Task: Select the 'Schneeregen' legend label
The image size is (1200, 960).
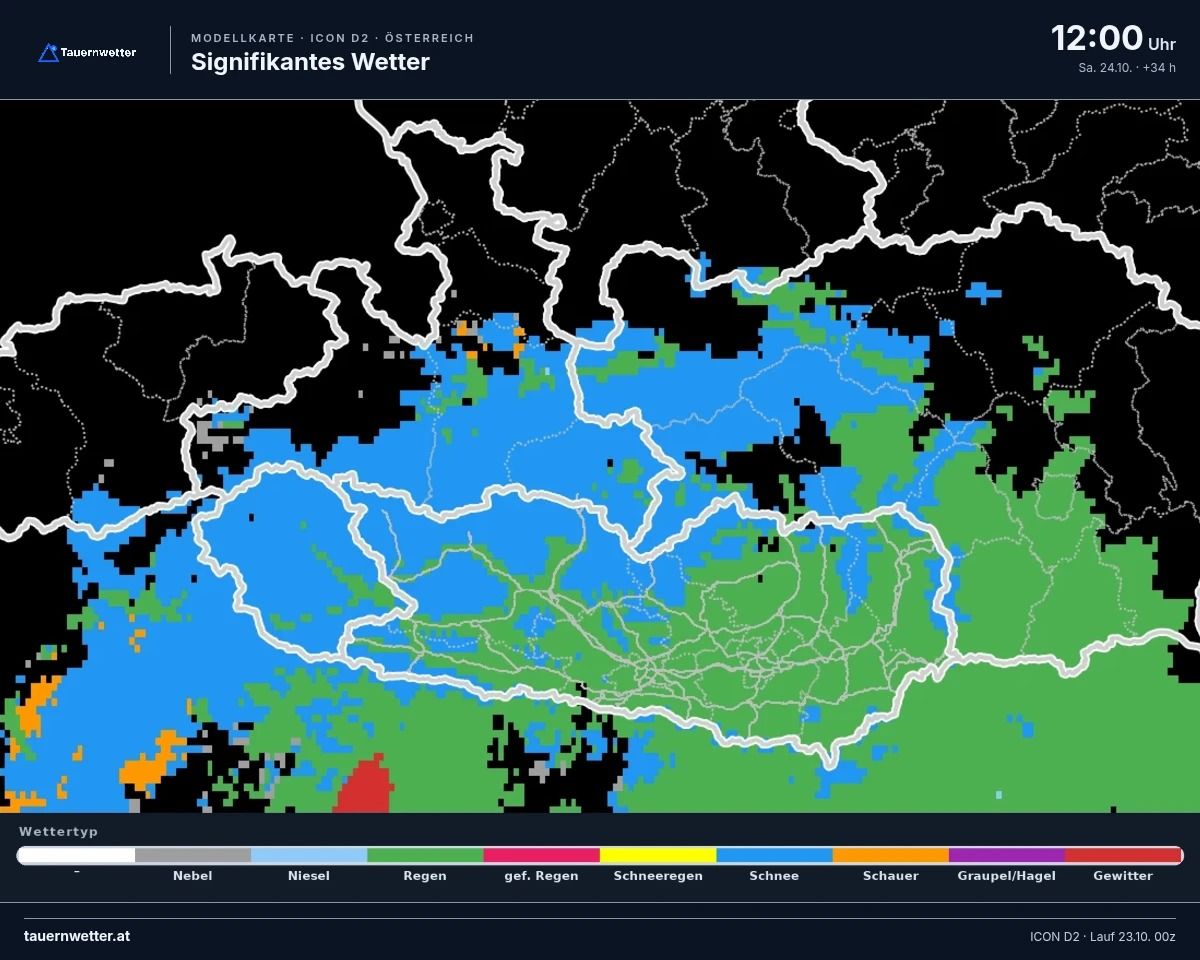Action: pos(658,876)
